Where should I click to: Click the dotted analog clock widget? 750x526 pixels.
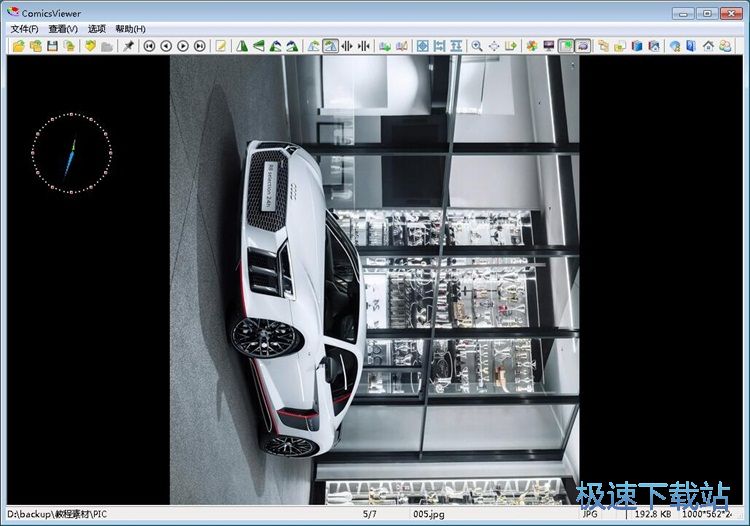(x=72, y=153)
